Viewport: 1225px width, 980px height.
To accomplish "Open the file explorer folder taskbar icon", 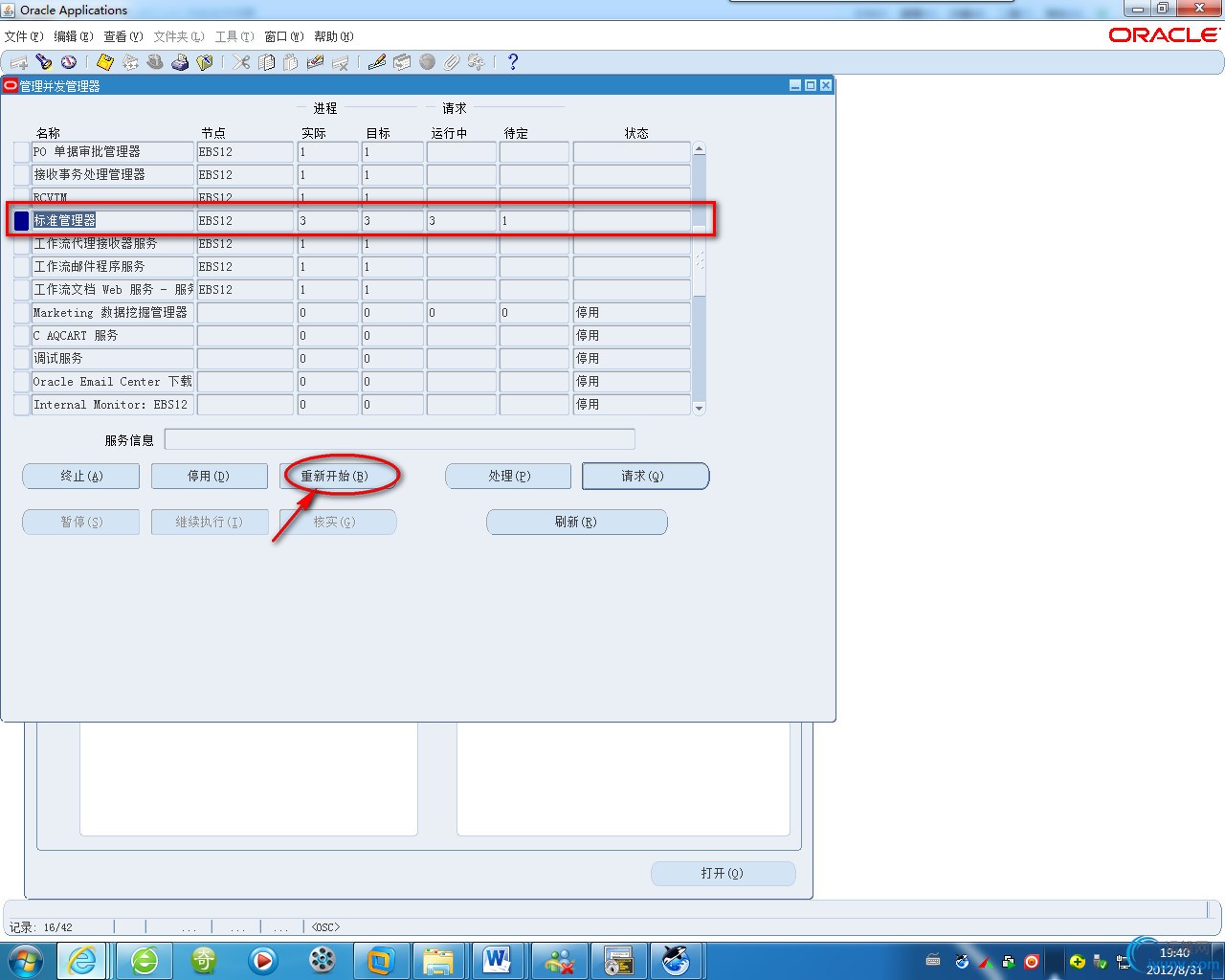I will (438, 960).
